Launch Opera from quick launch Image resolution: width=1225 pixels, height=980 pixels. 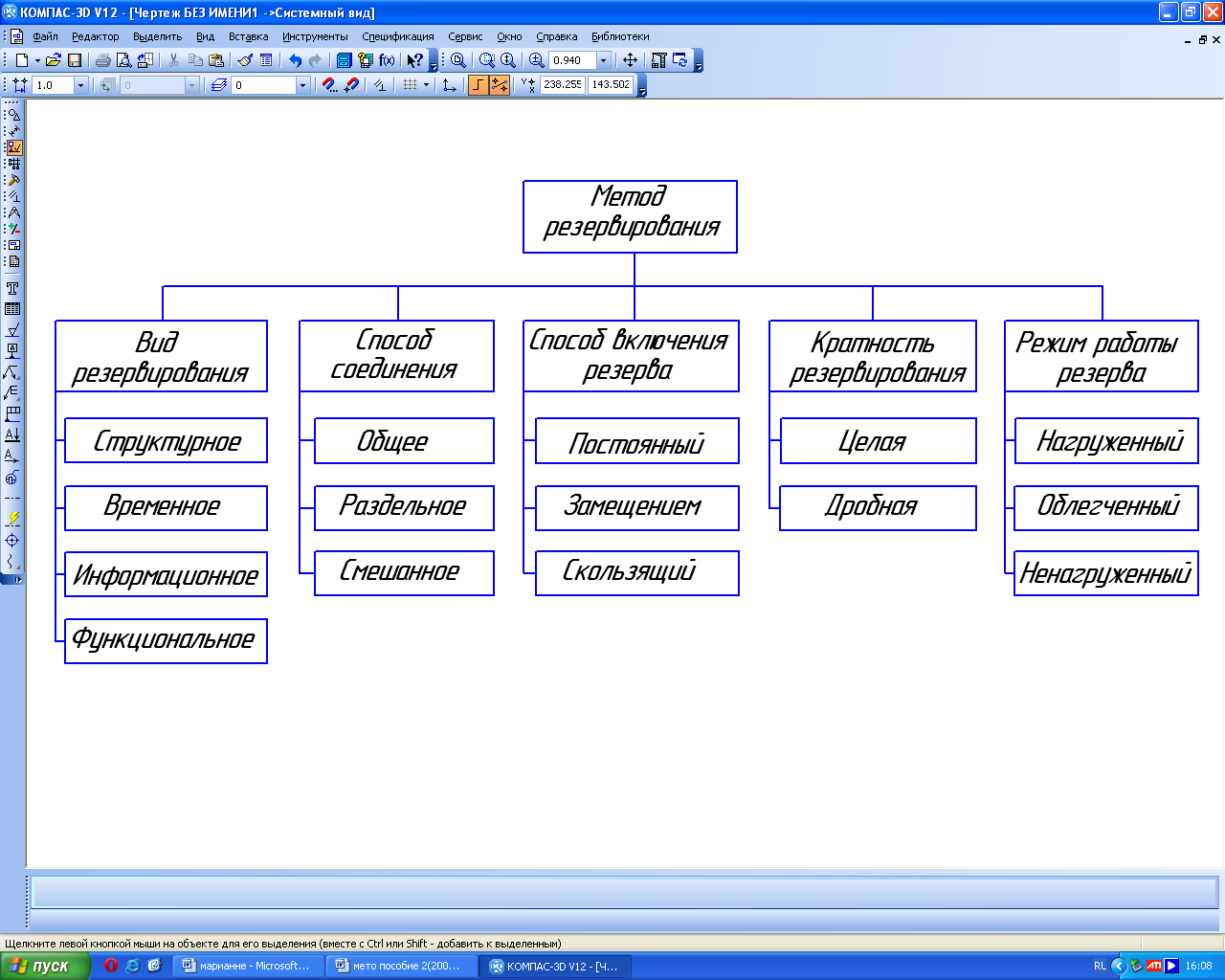(111, 966)
